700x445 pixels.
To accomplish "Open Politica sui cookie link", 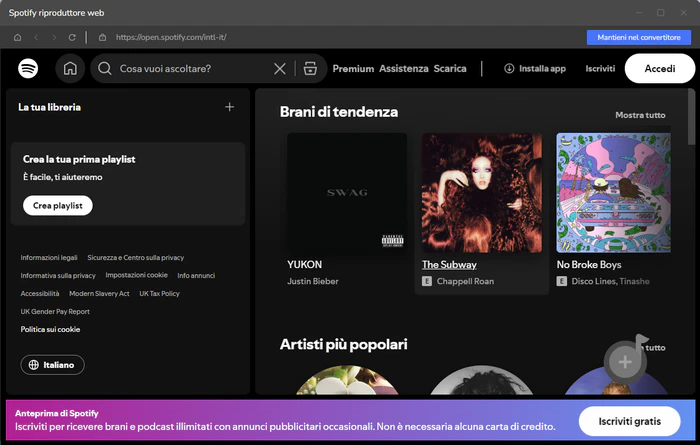I will 50,329.
